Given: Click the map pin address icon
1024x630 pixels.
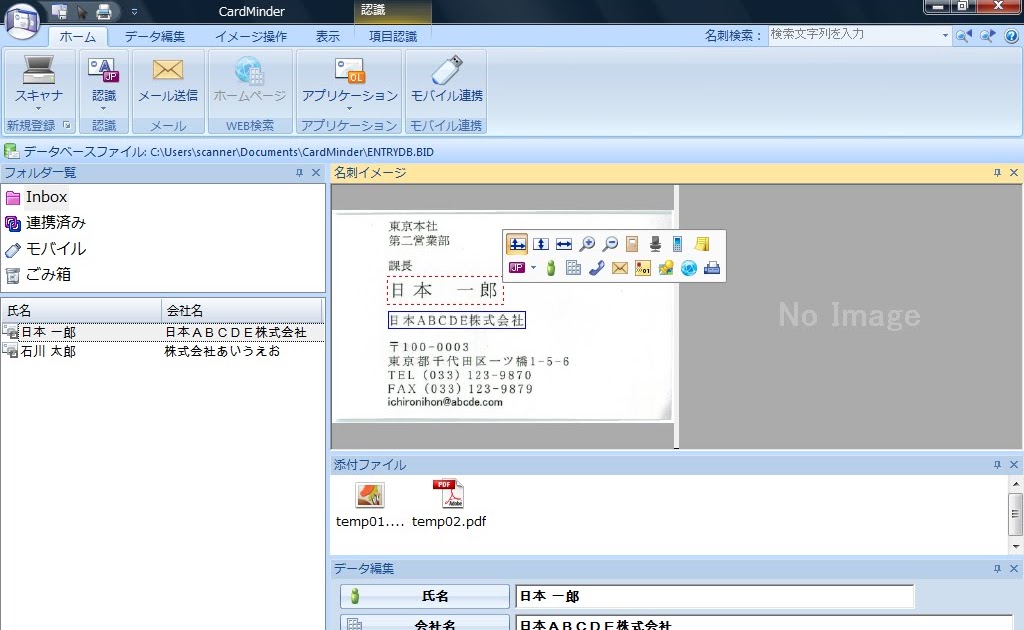Looking at the screenshot, I should (666, 268).
